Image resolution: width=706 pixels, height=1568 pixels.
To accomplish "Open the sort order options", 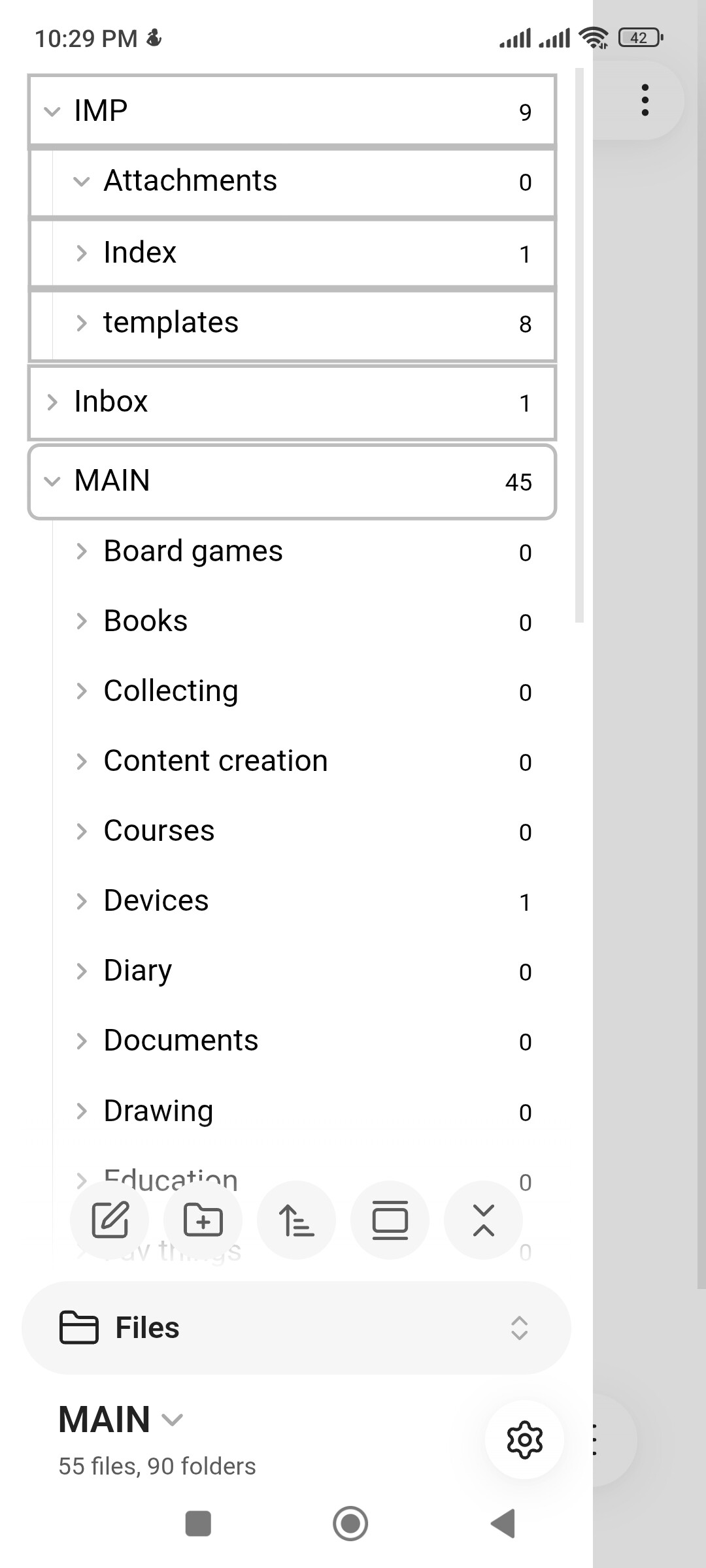I will click(x=297, y=1220).
